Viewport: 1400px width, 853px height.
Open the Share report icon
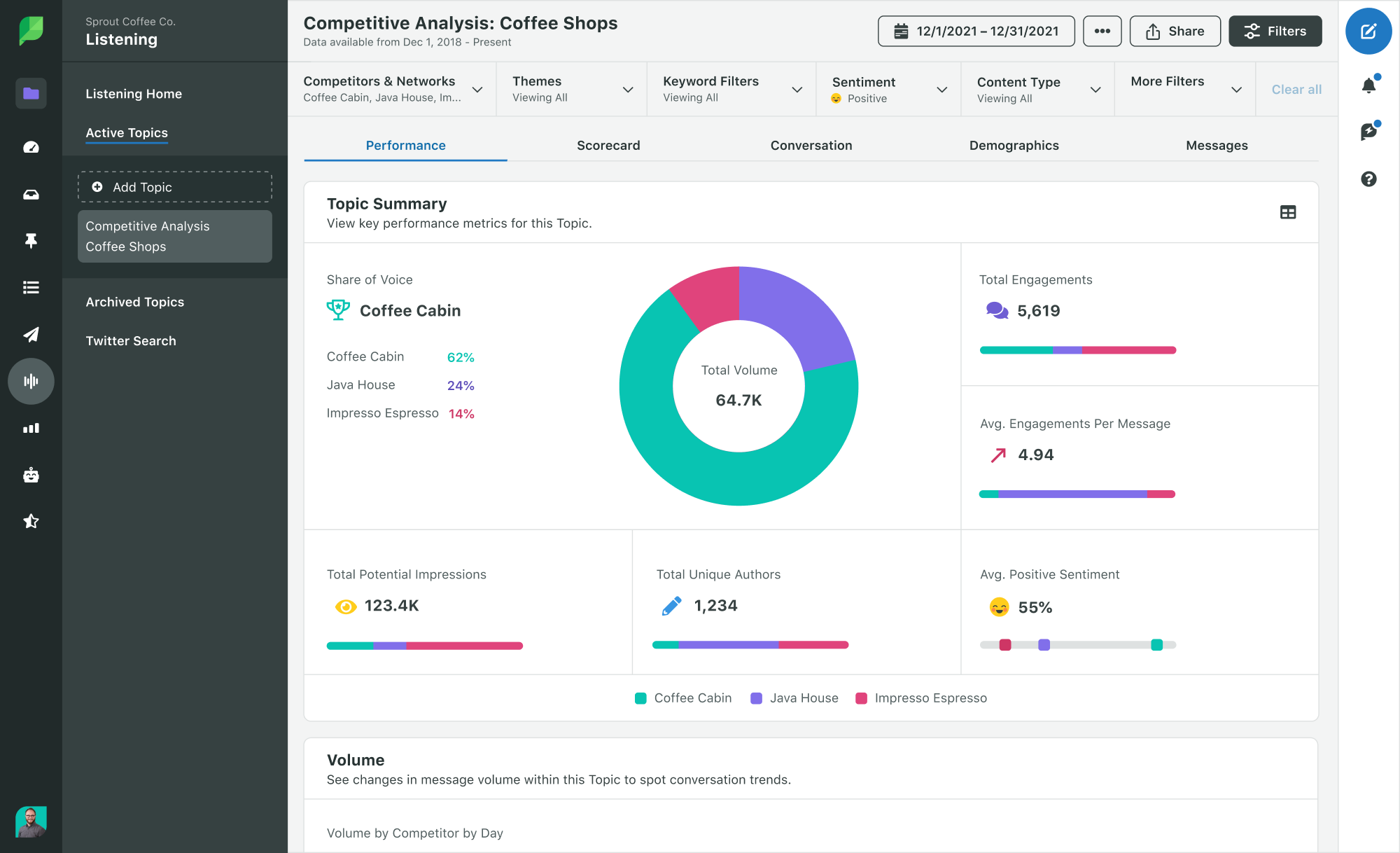1176,31
